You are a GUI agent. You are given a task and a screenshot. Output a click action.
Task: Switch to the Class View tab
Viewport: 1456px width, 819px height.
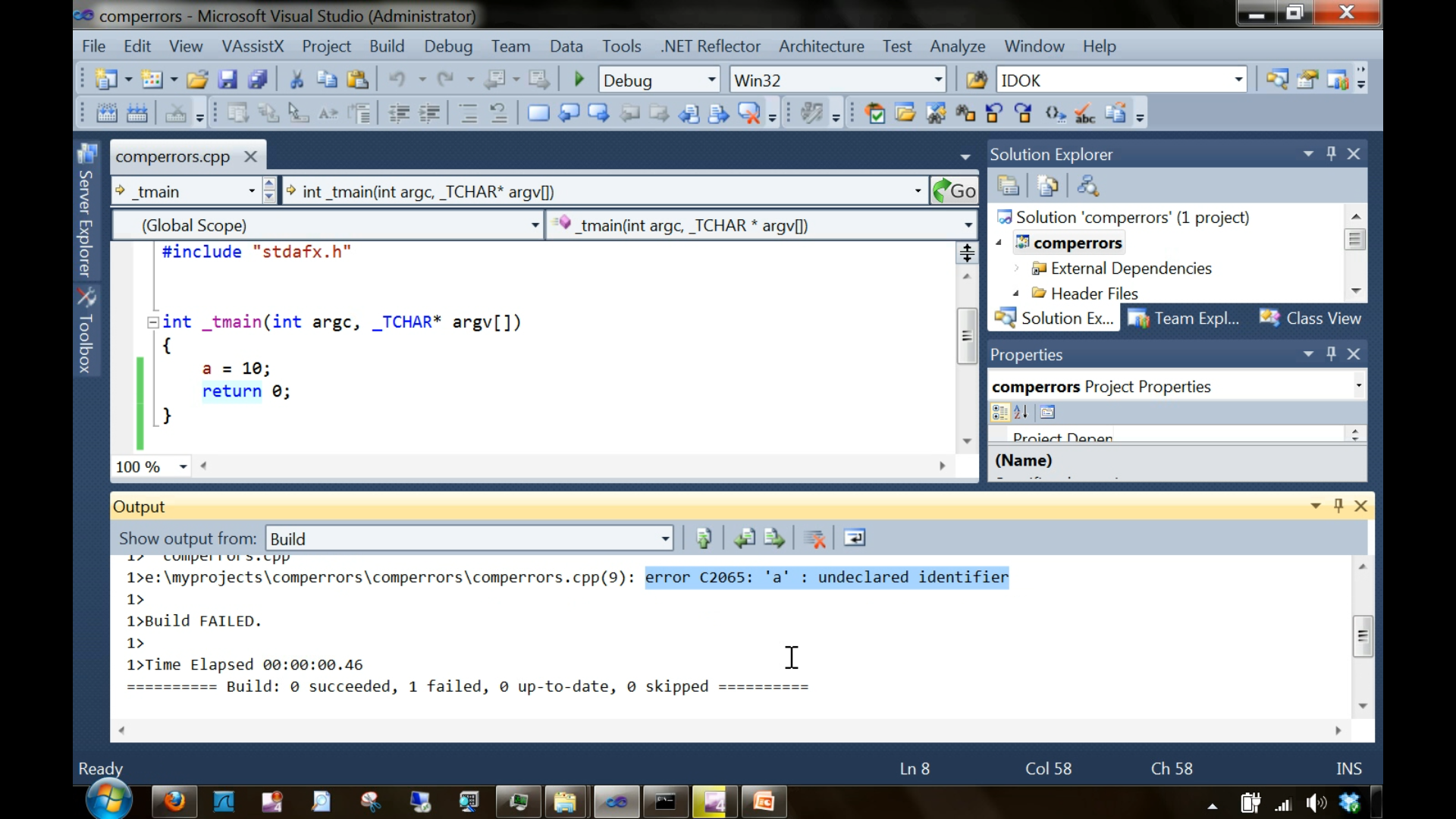1311,318
